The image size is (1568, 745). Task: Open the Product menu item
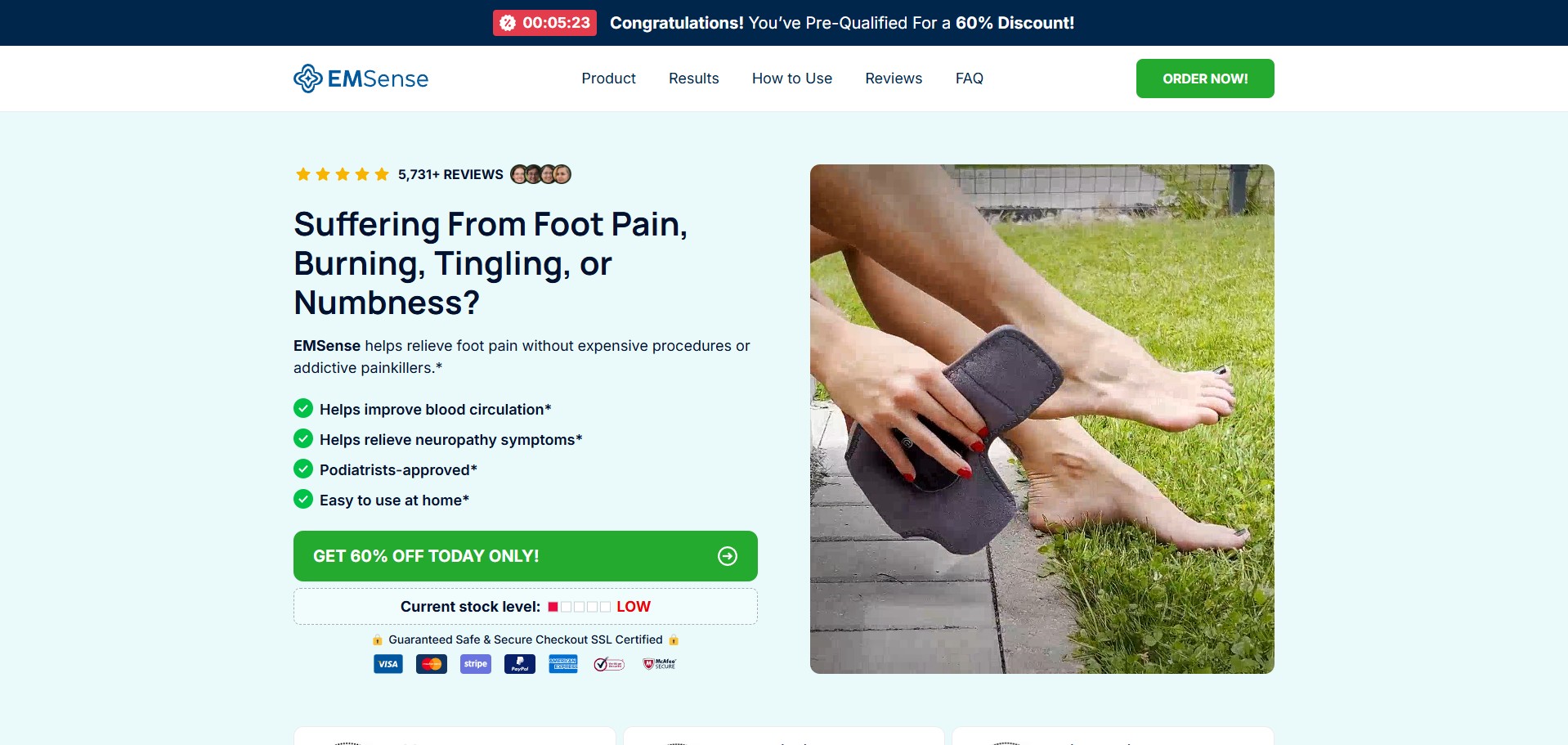click(608, 79)
